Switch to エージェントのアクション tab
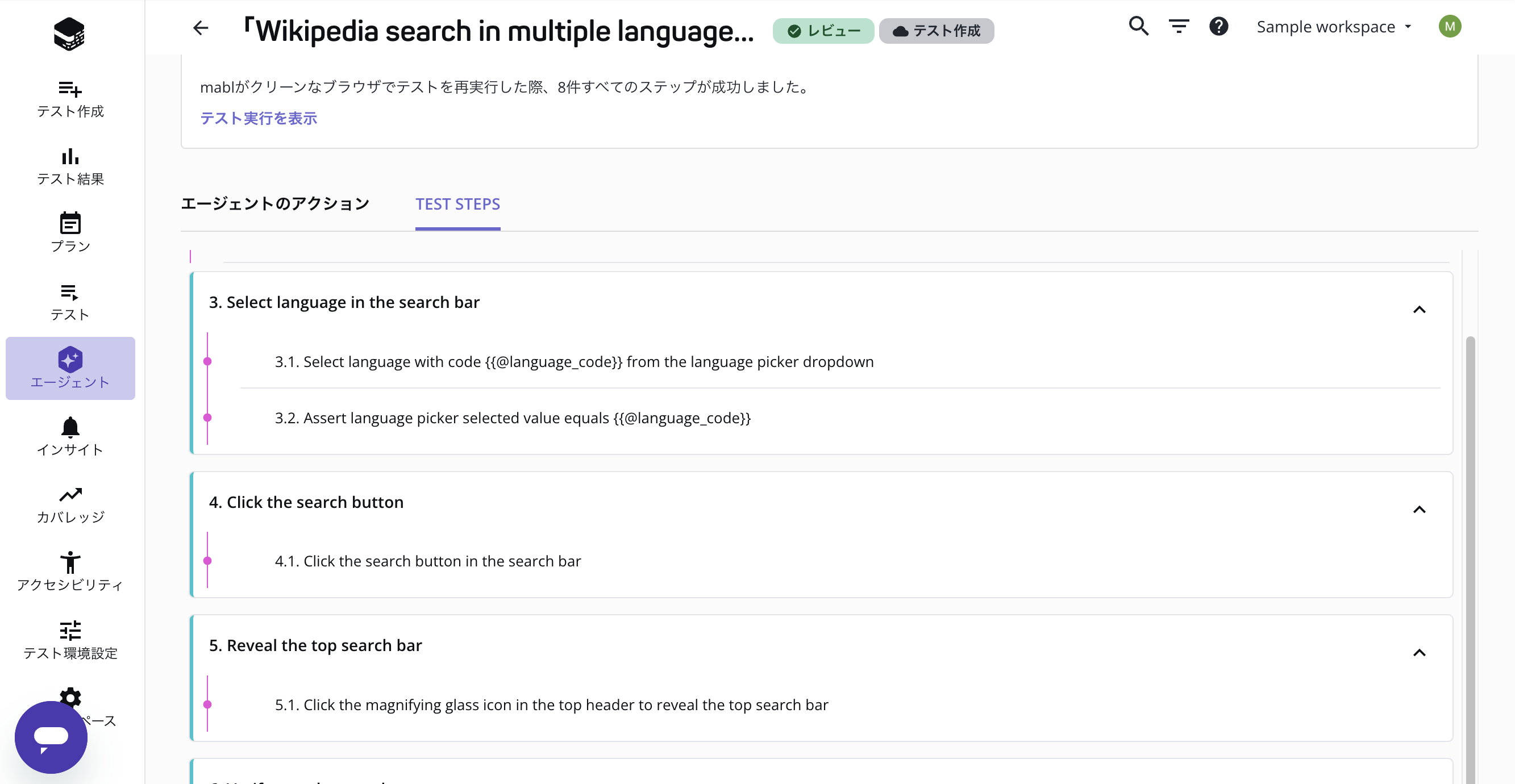1515x784 pixels. 275,204
